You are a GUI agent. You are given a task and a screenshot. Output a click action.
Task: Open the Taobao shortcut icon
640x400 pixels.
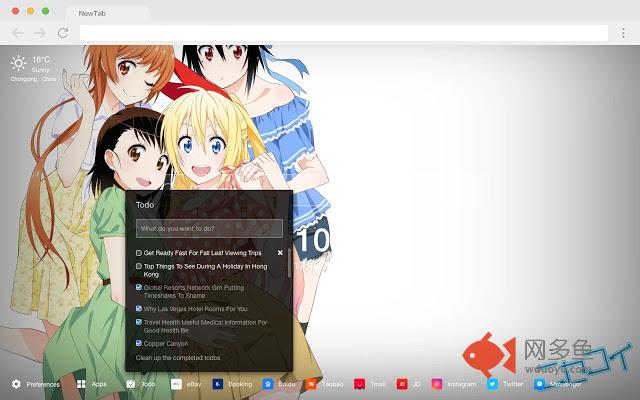(x=312, y=384)
